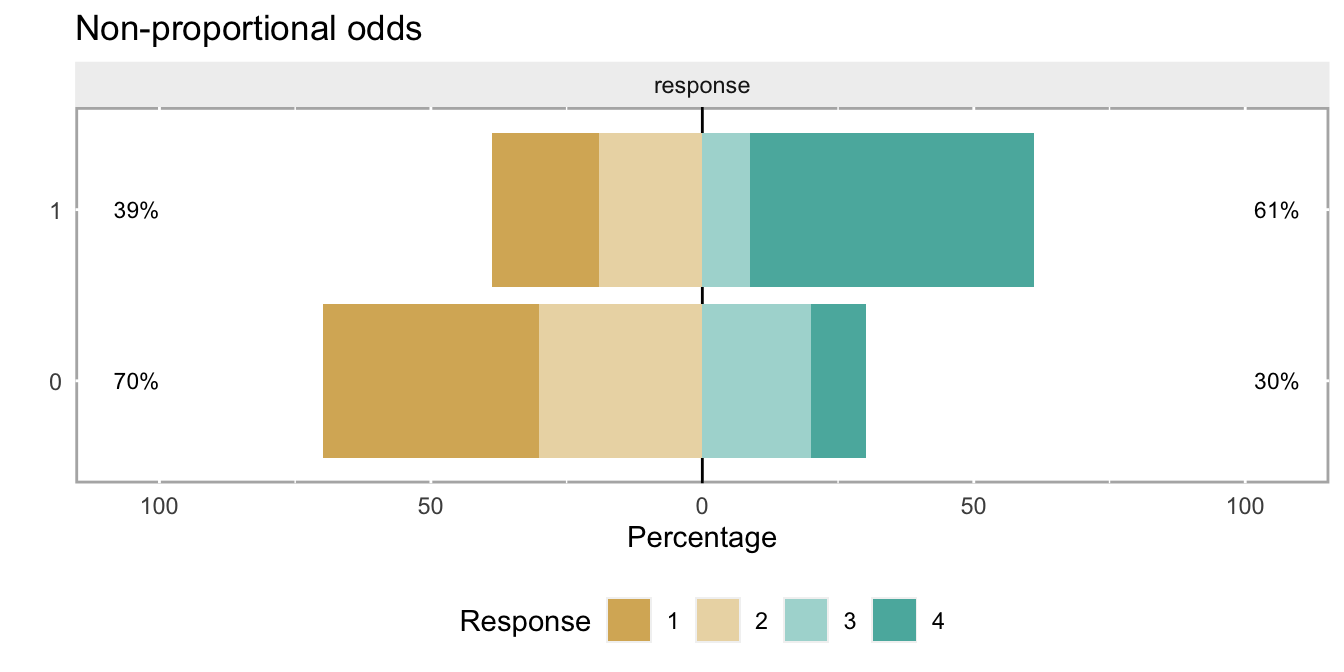Click the "Non-proportional odds" title

click(x=249, y=30)
